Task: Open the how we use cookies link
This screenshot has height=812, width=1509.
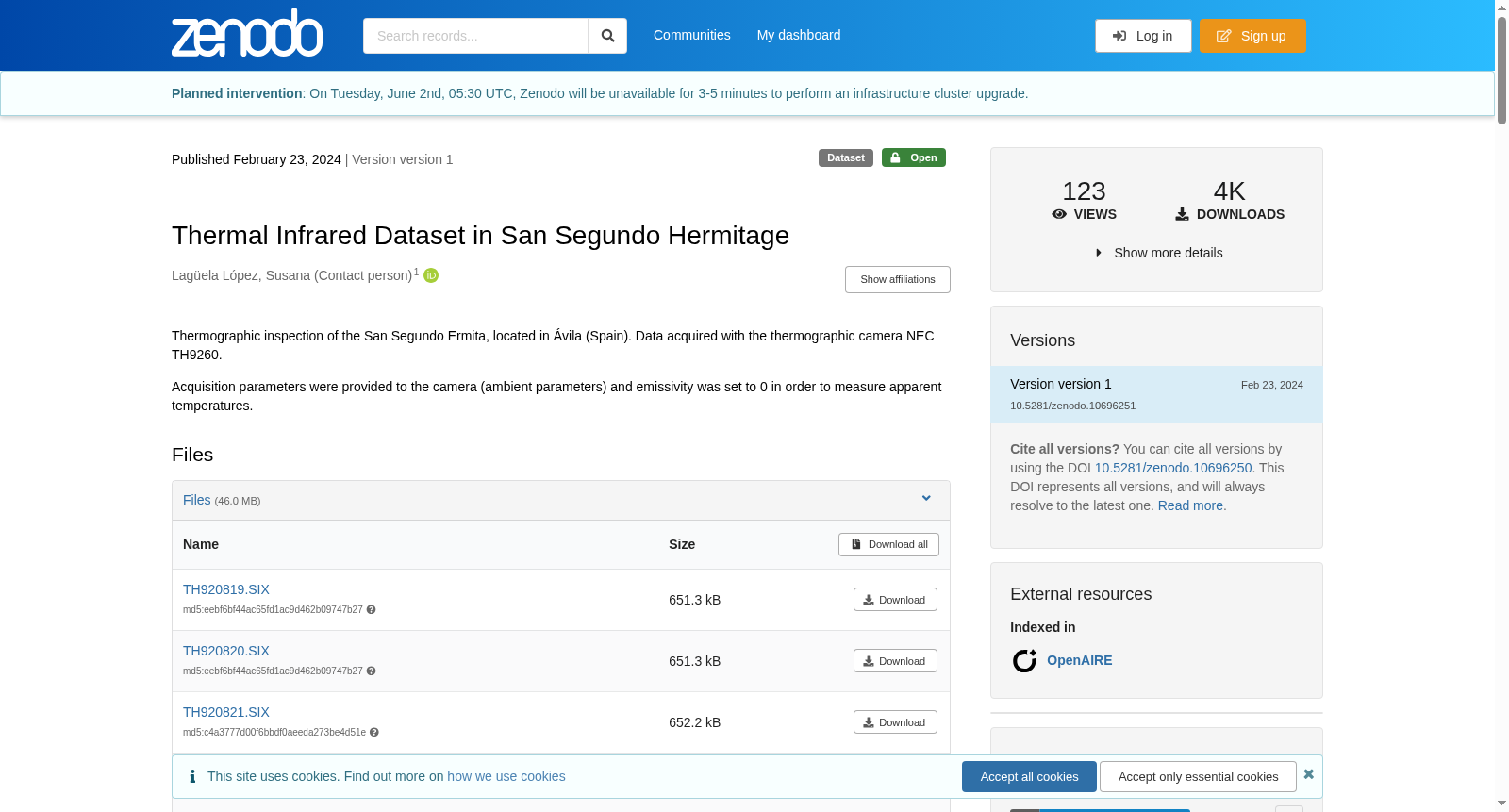Action: 506,776
